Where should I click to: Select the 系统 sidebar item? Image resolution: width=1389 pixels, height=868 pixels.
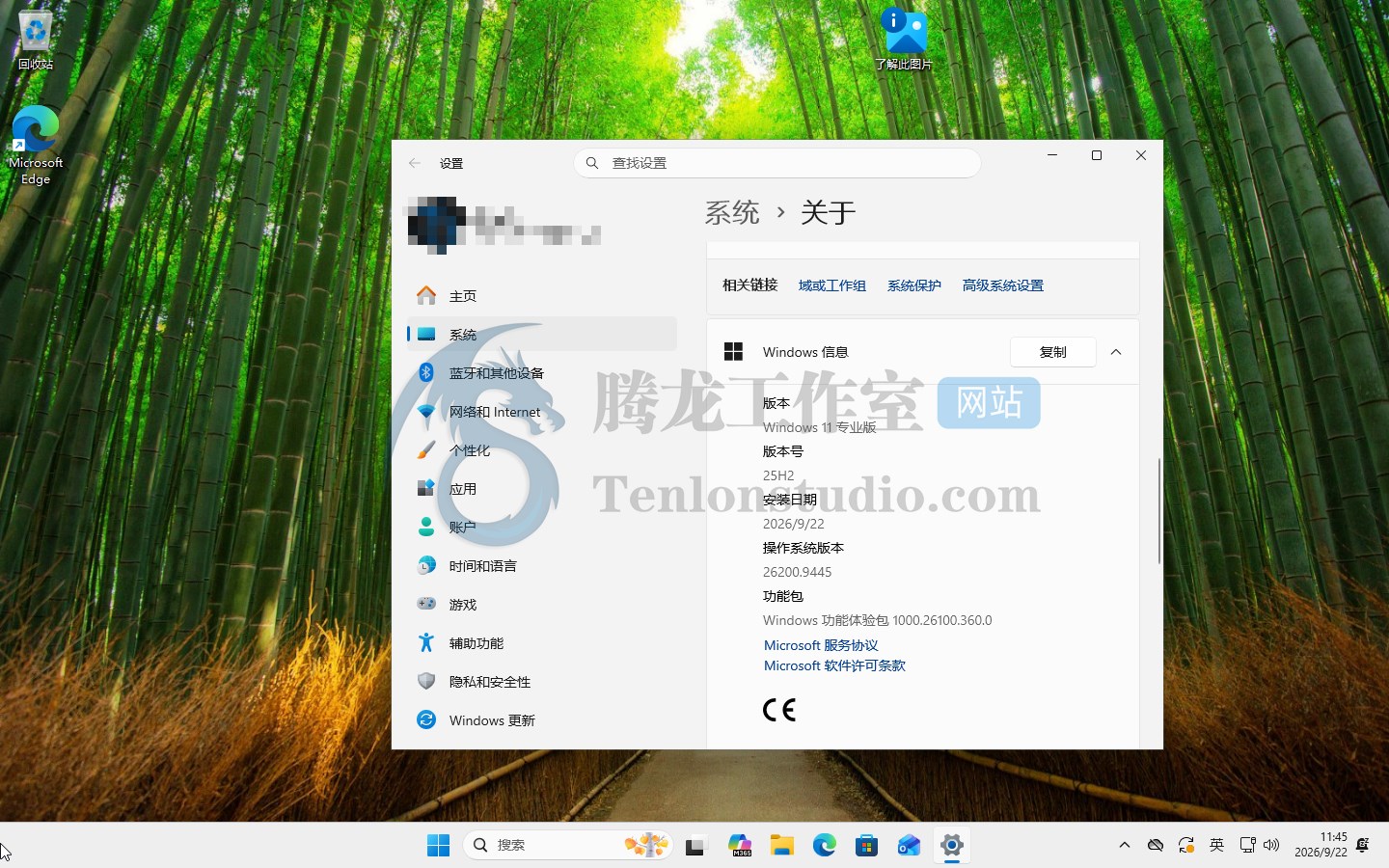[x=542, y=335]
